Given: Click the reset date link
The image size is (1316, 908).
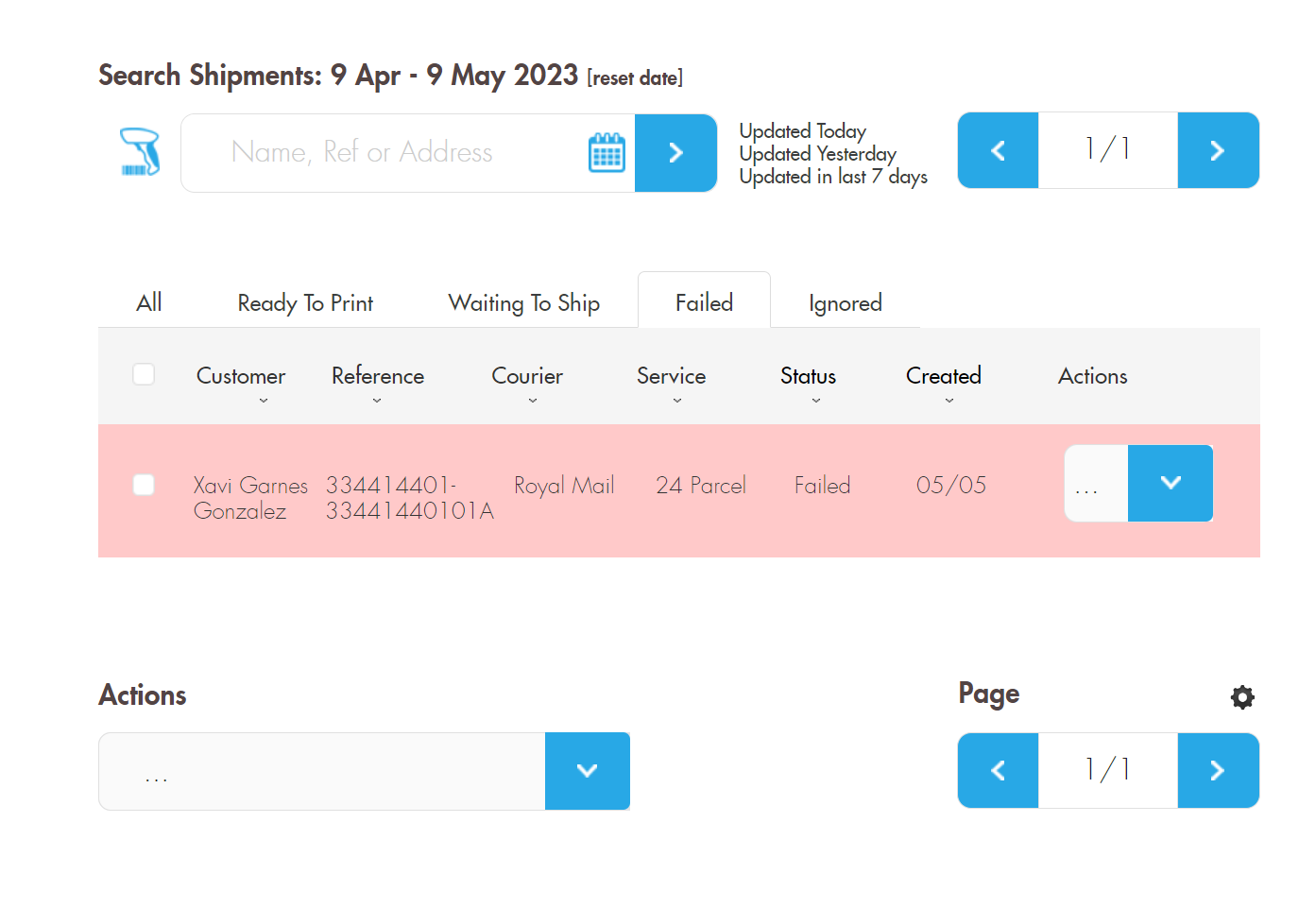Looking at the screenshot, I should coord(635,78).
